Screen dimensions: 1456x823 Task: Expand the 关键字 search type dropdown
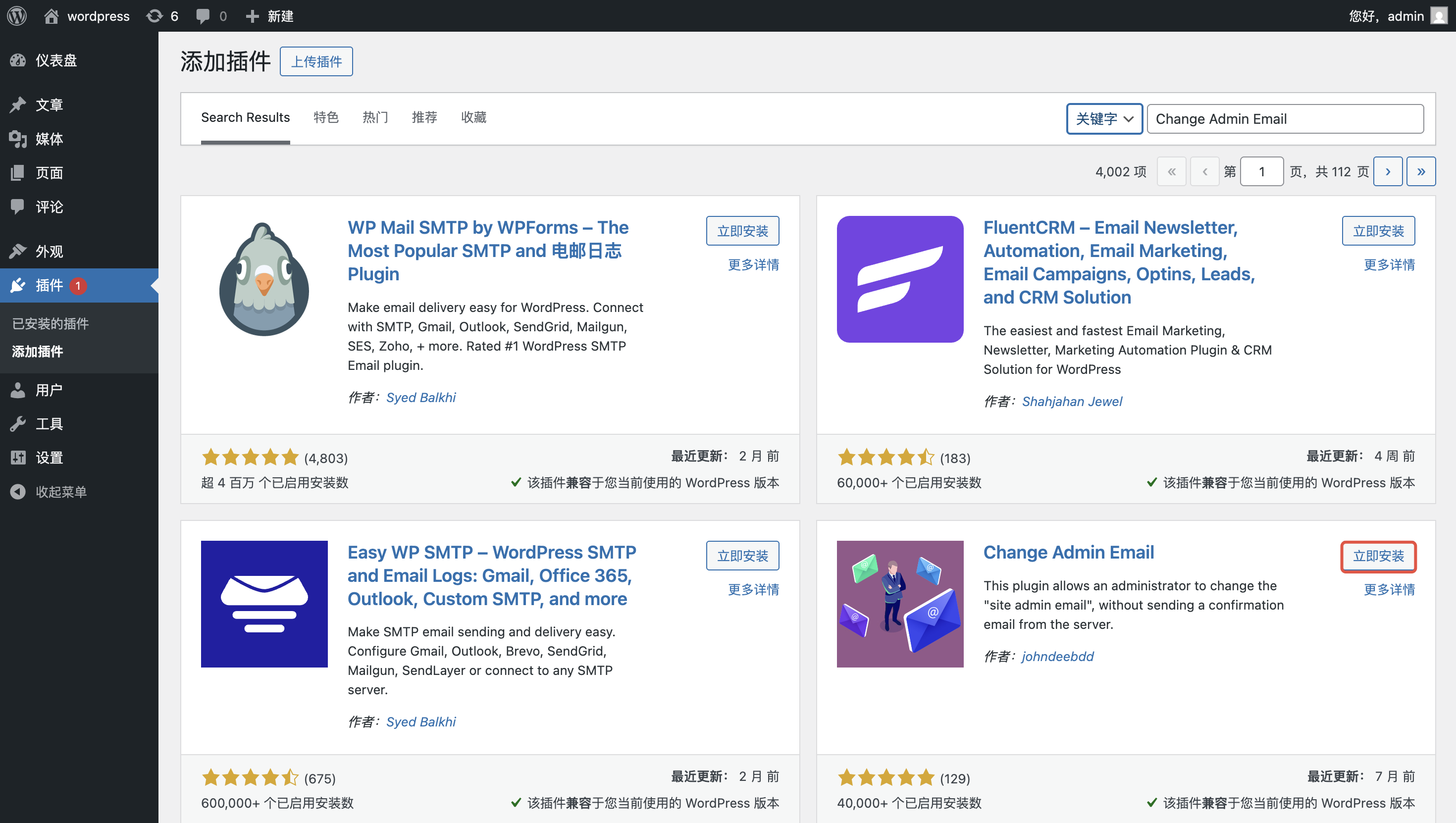(x=1104, y=119)
